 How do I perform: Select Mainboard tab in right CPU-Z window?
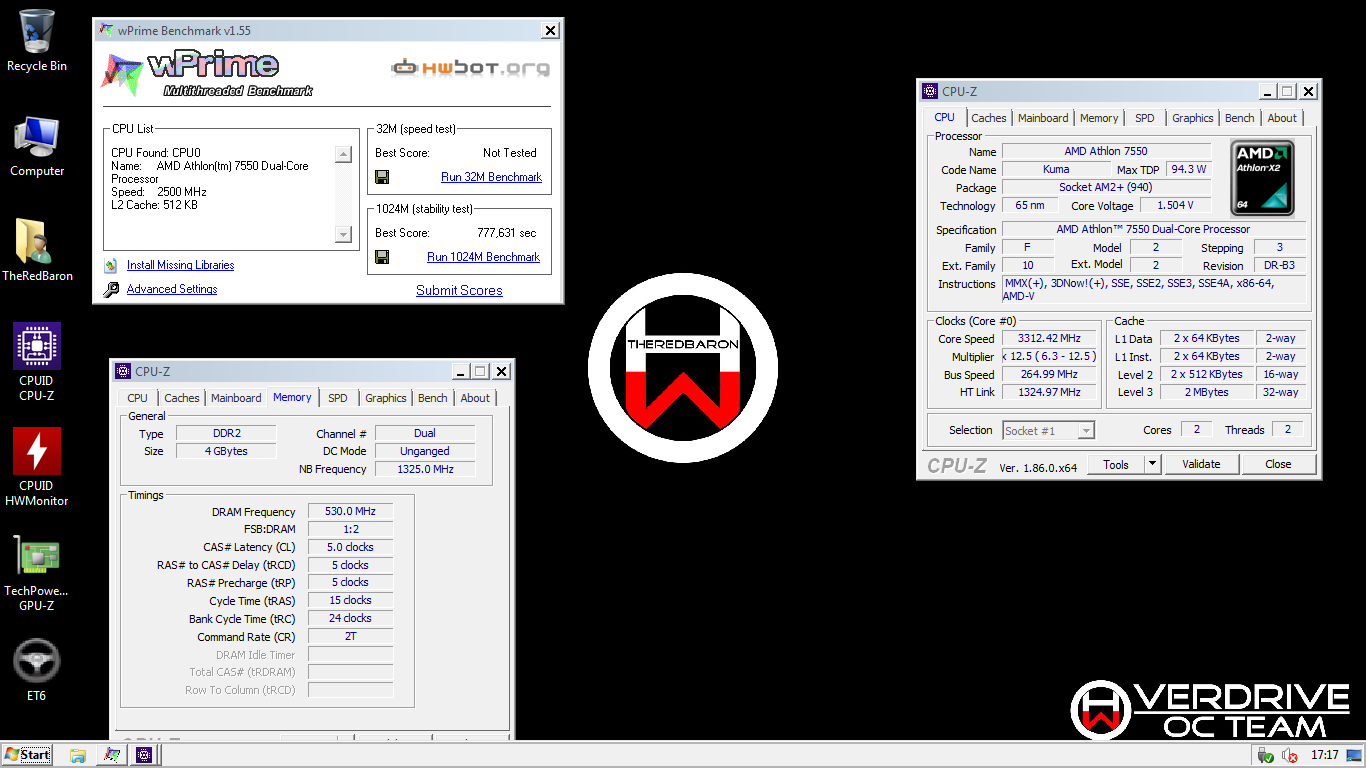pos(1043,118)
